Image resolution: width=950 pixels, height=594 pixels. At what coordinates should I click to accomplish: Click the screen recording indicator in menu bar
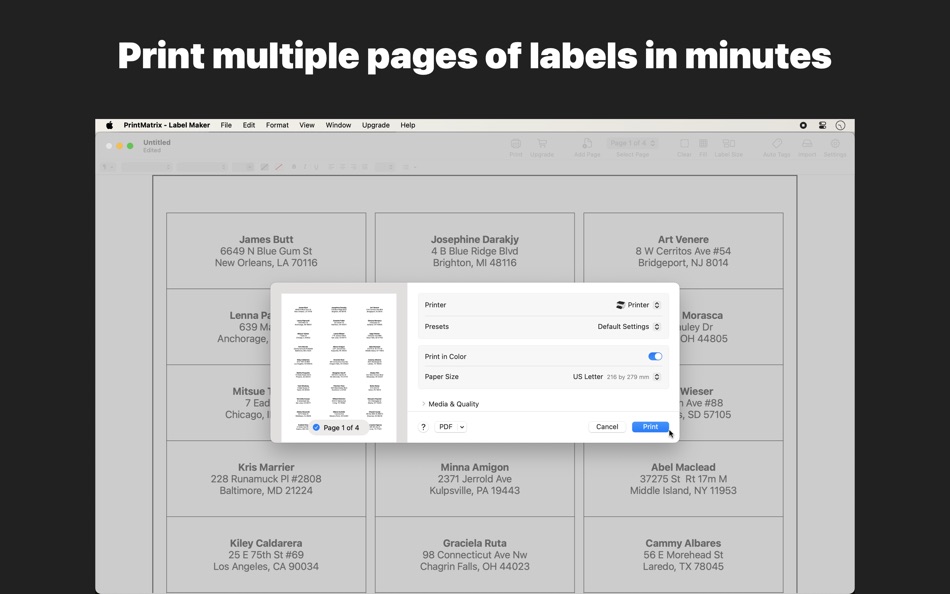click(803, 125)
